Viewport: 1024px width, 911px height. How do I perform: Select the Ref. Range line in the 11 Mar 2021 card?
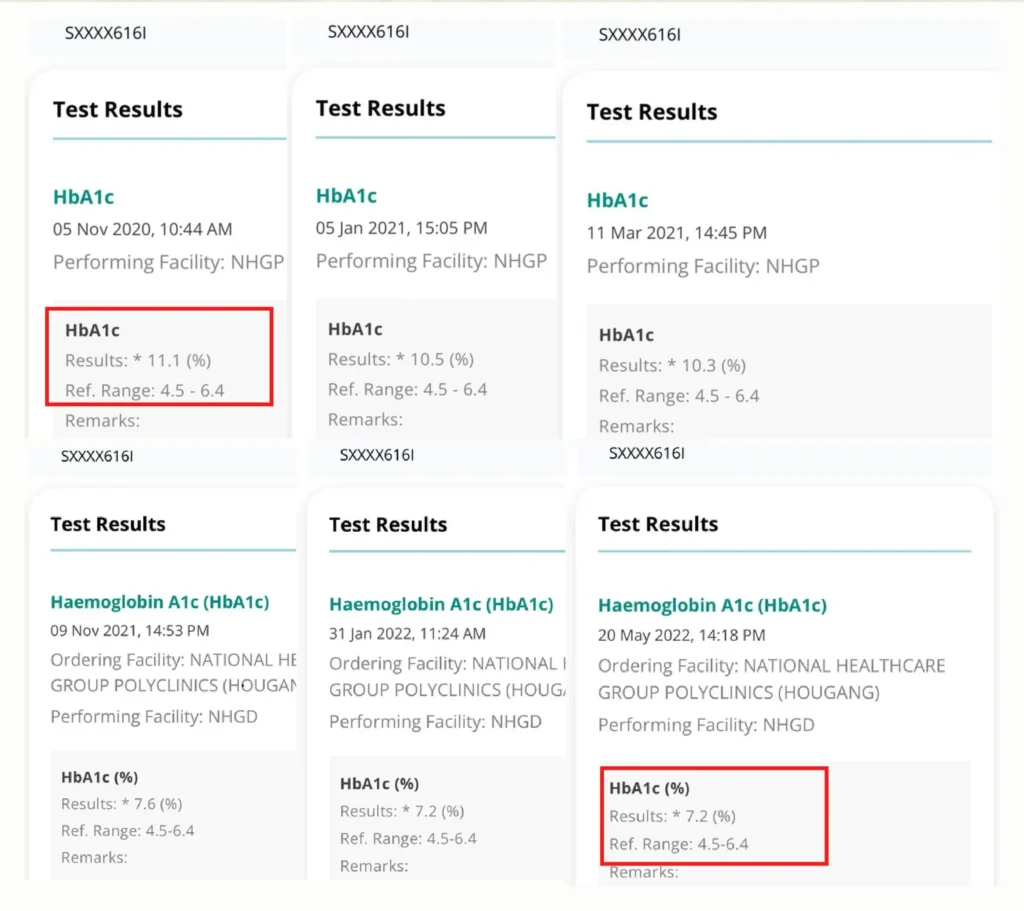click(679, 396)
